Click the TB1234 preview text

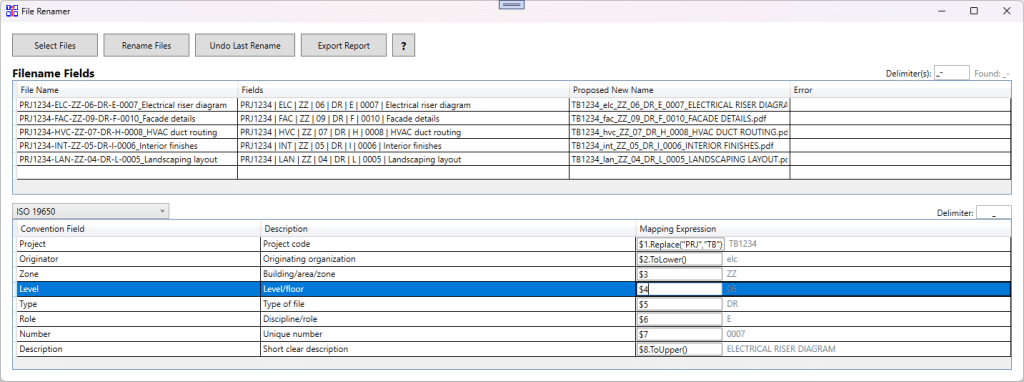(x=743, y=244)
